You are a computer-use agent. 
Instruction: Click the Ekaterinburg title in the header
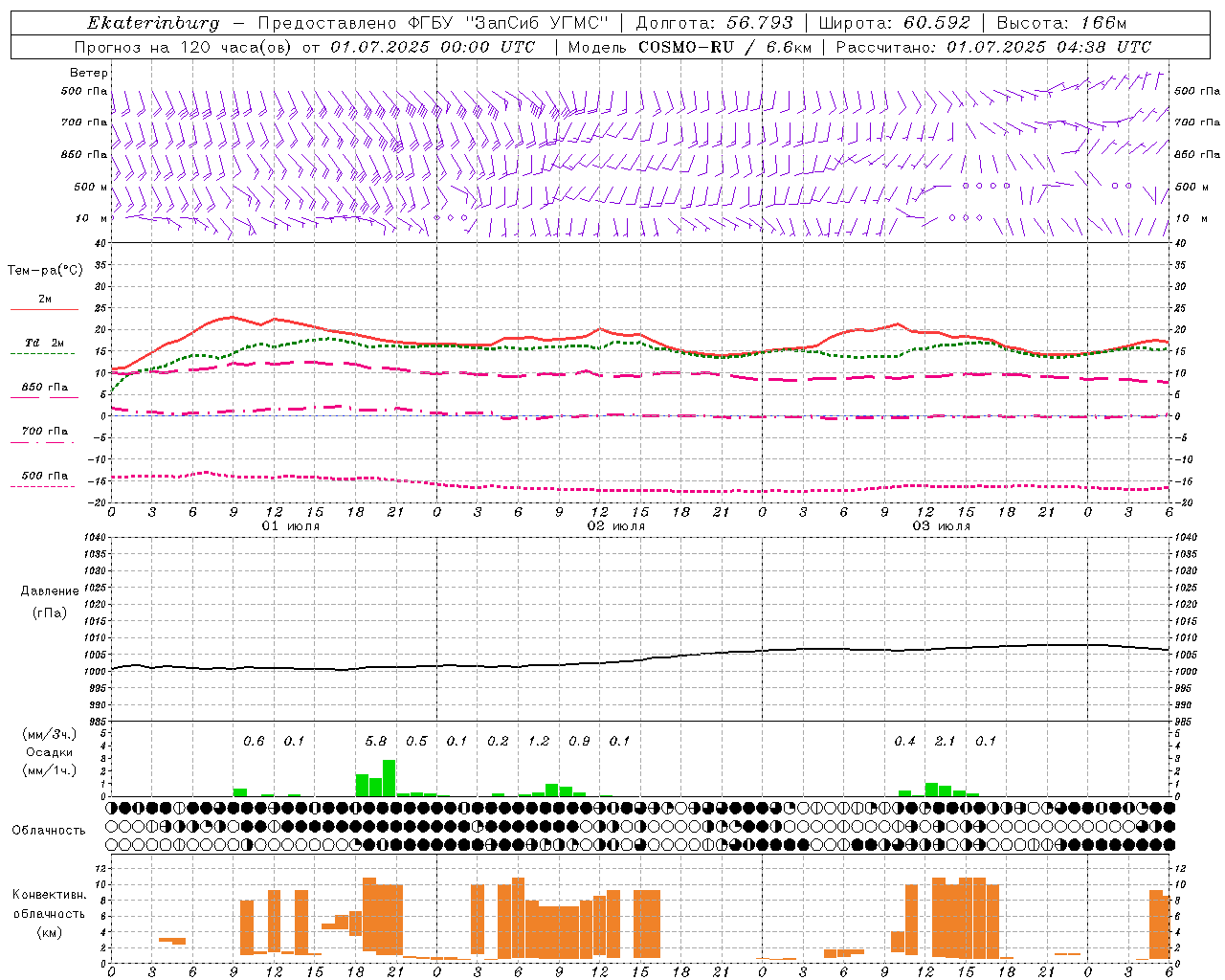[153, 23]
